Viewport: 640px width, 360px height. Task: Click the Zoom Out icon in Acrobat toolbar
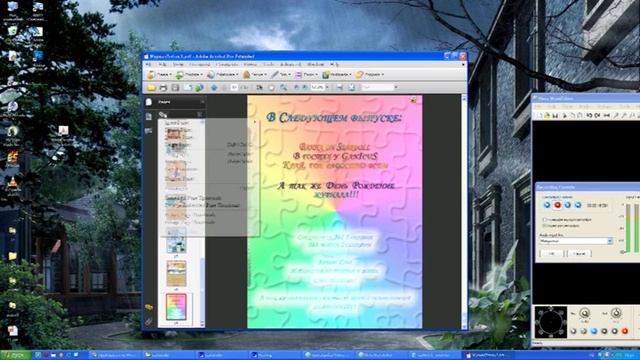pos(296,87)
